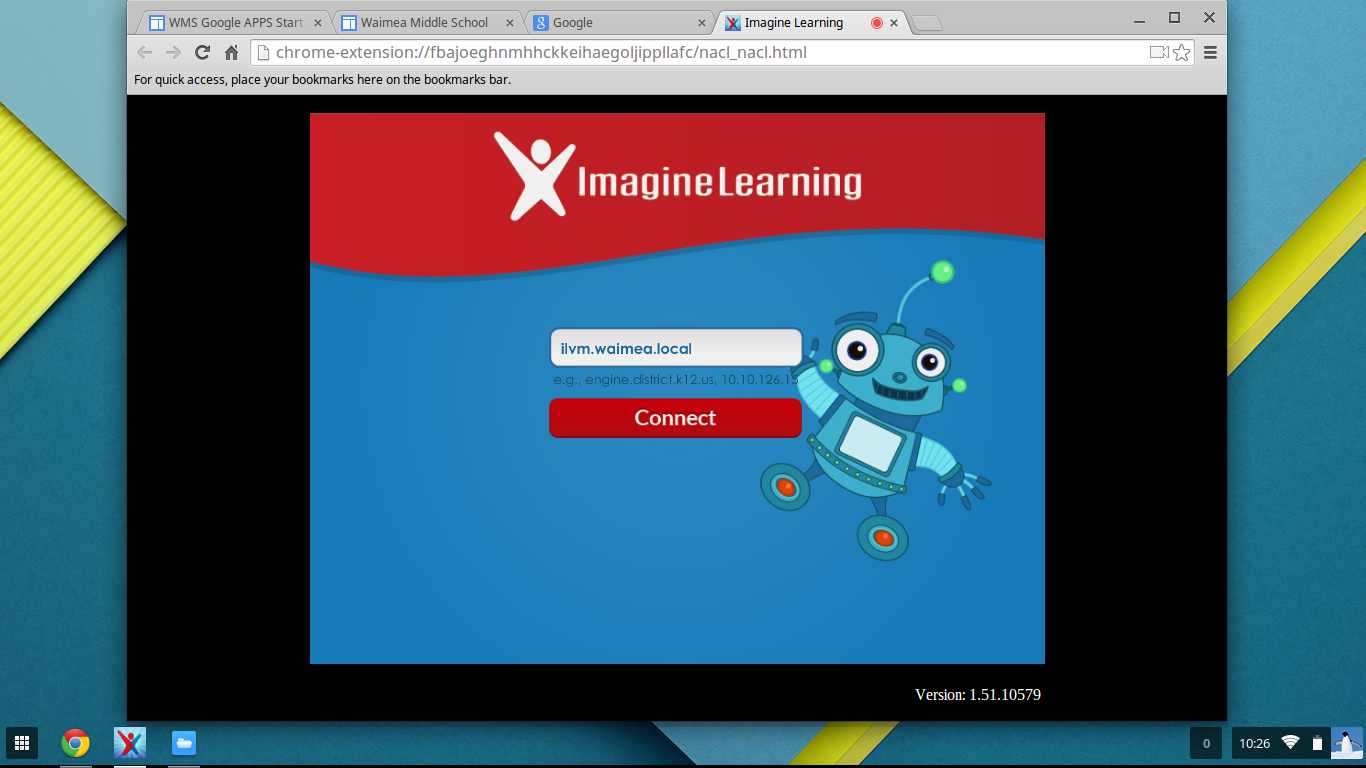Click the 10:26 clock in the system tray
Screen dimensions: 1366x768
[x=1254, y=743]
